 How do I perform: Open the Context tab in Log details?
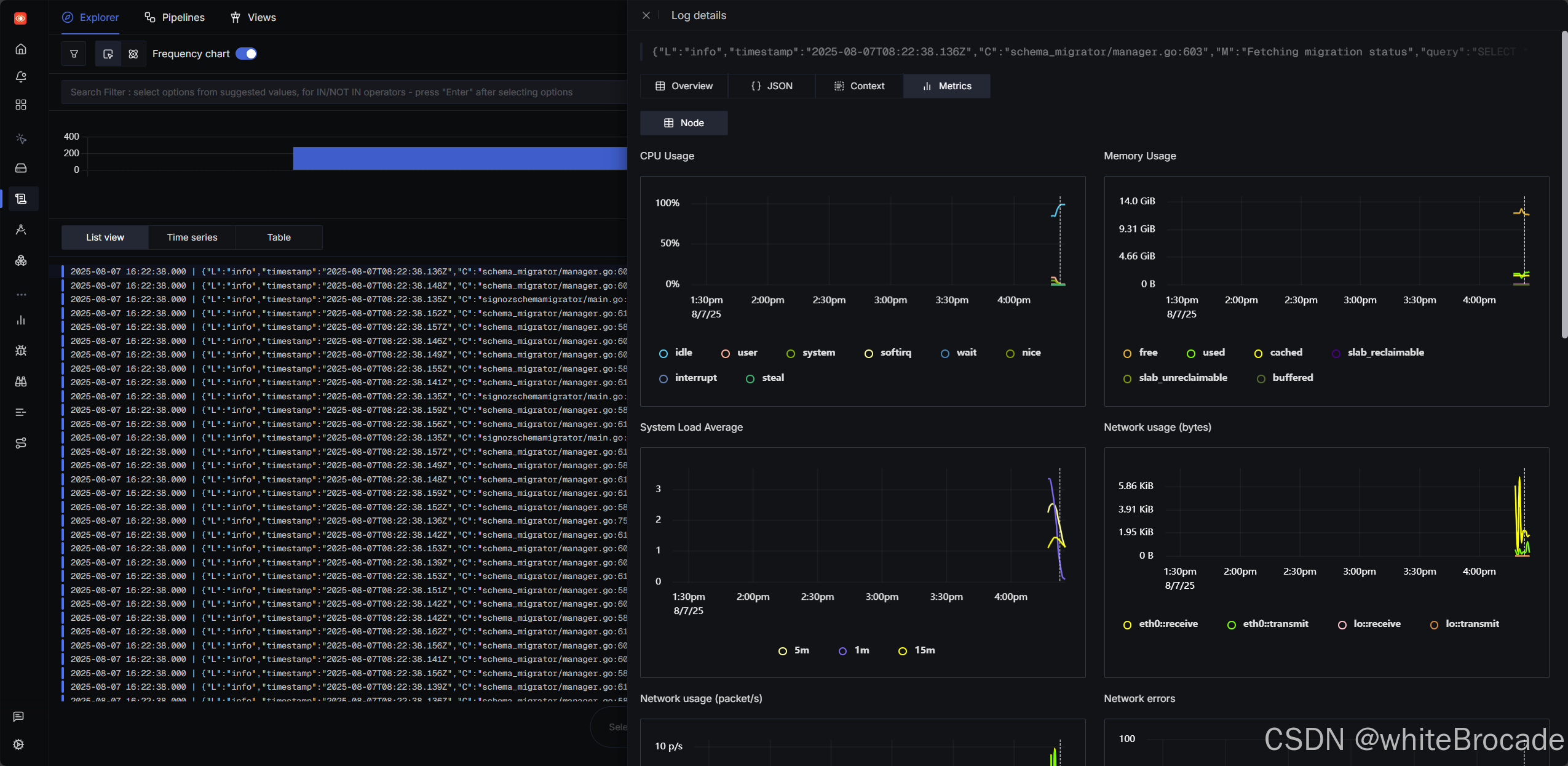(859, 86)
